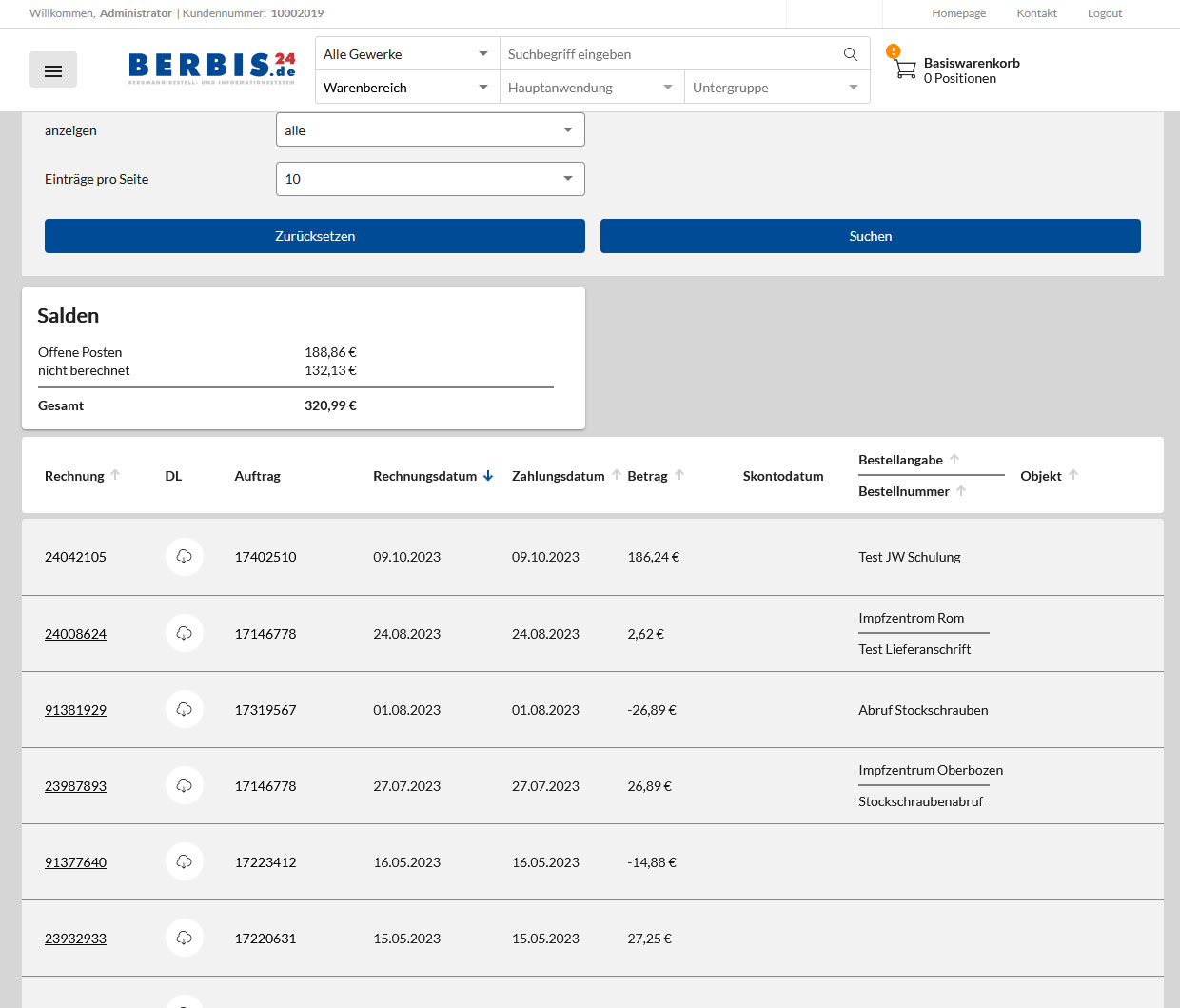
Task: Click 'Abruf Stockschrauben' order text
Action: click(x=923, y=710)
